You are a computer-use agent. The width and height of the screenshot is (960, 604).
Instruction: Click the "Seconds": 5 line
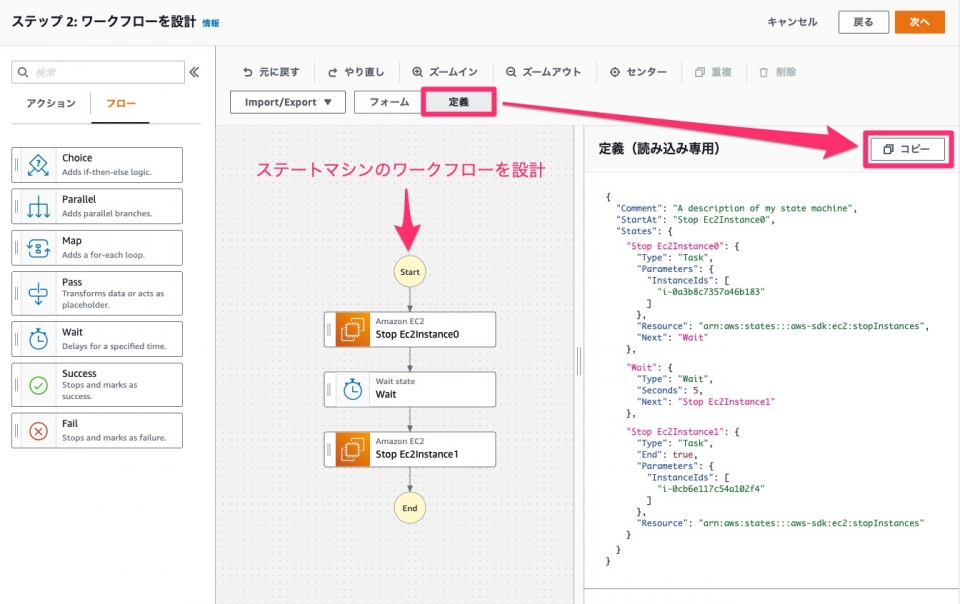click(670, 390)
